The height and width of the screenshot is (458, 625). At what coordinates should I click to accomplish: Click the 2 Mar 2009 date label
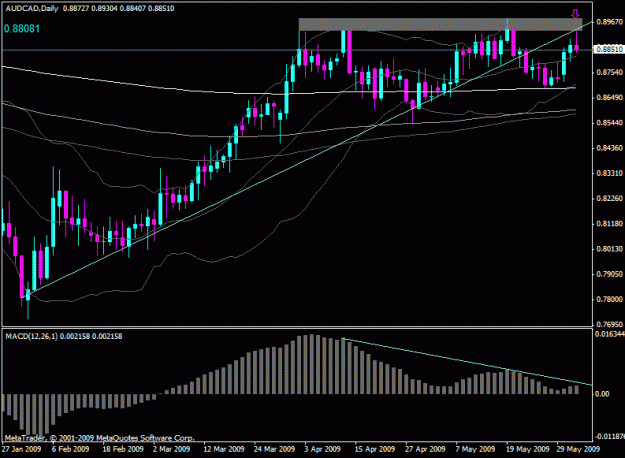[171, 449]
